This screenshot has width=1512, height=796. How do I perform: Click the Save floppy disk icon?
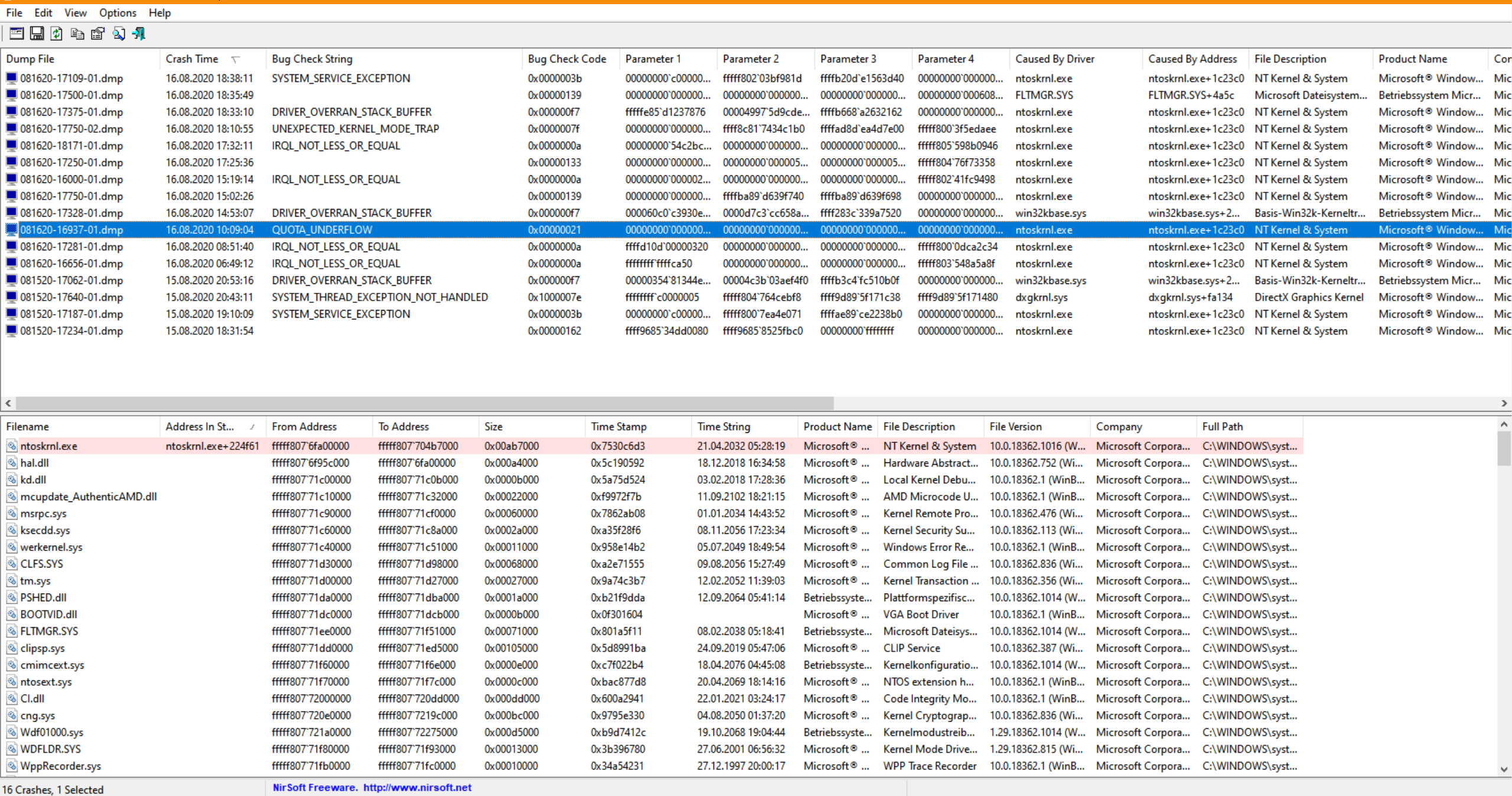(x=37, y=34)
